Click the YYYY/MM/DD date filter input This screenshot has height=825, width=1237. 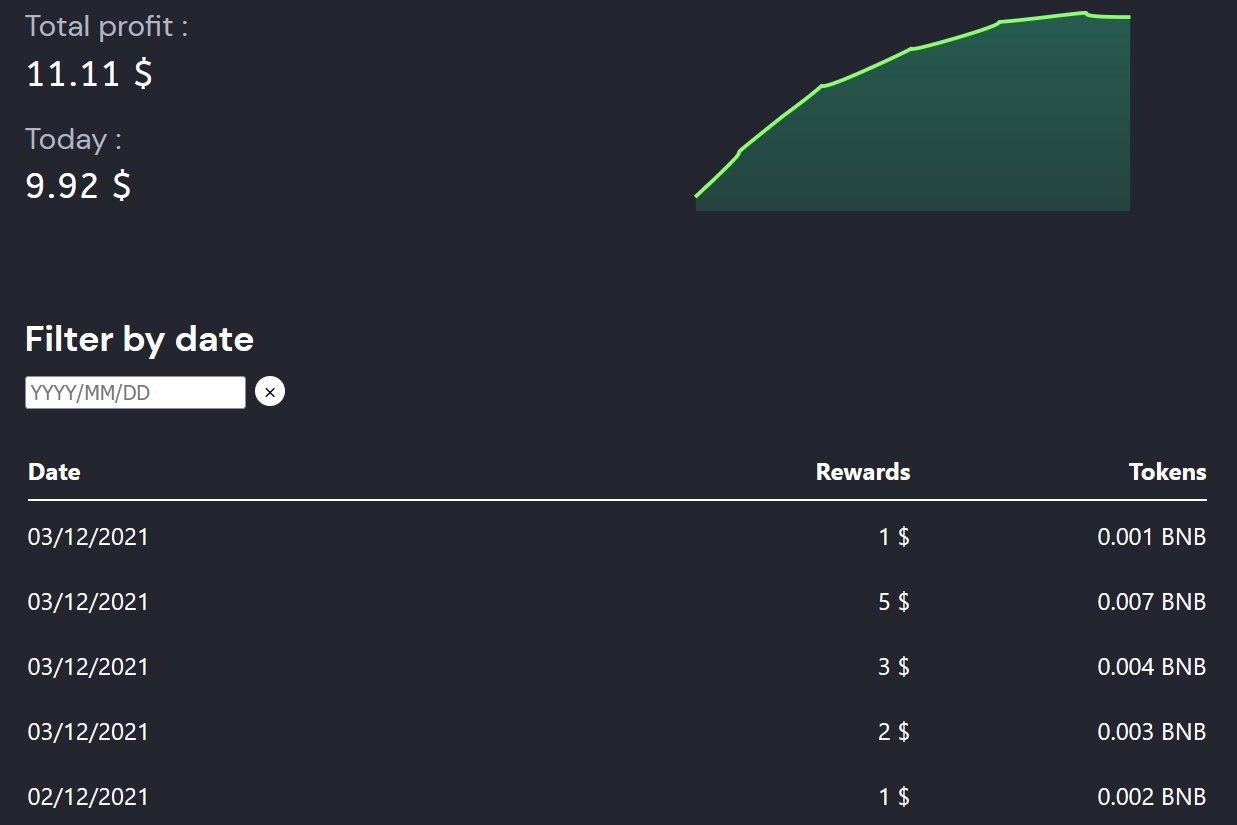(x=135, y=392)
